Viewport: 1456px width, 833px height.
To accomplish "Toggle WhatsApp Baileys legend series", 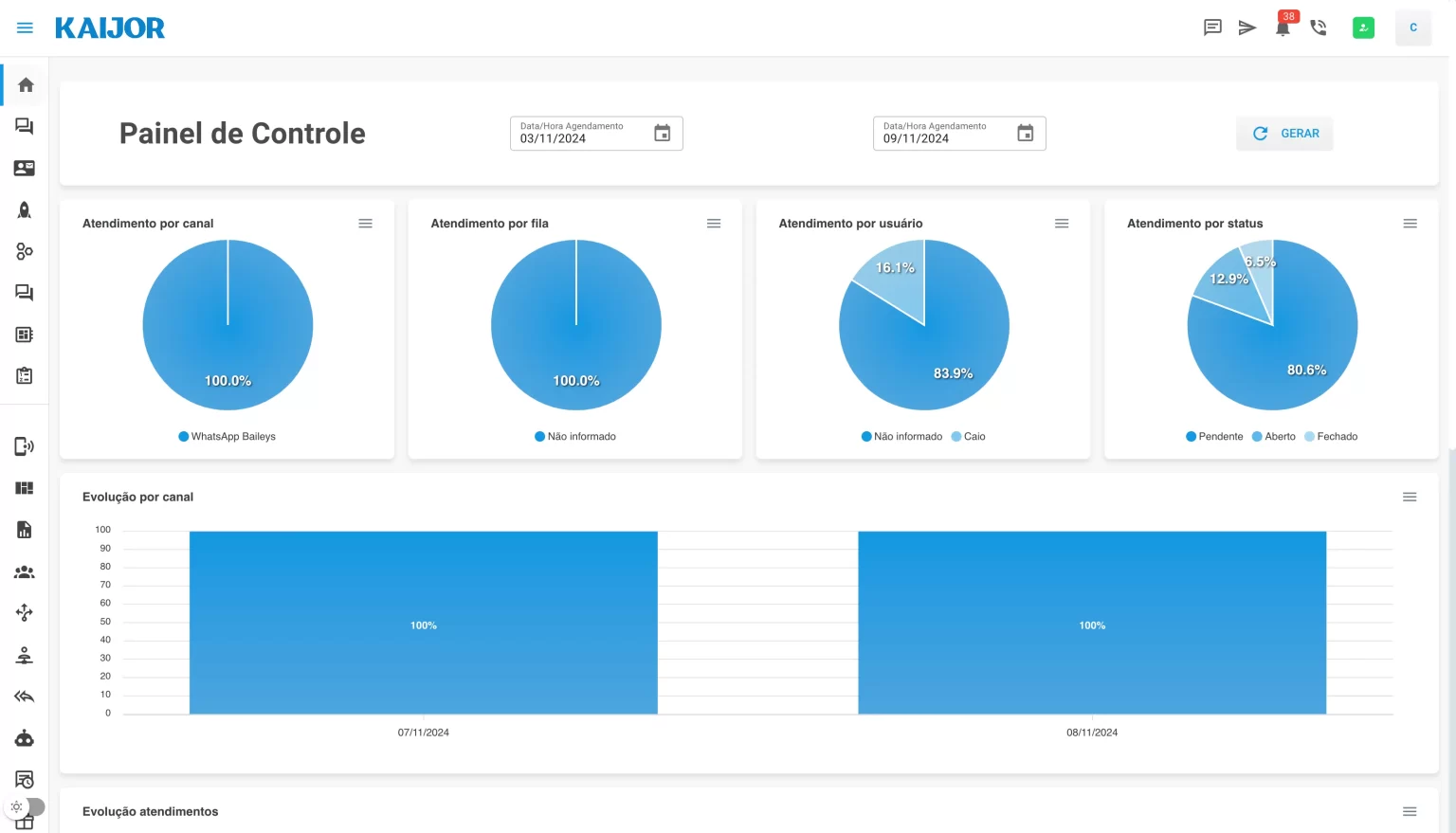I will [x=227, y=437].
